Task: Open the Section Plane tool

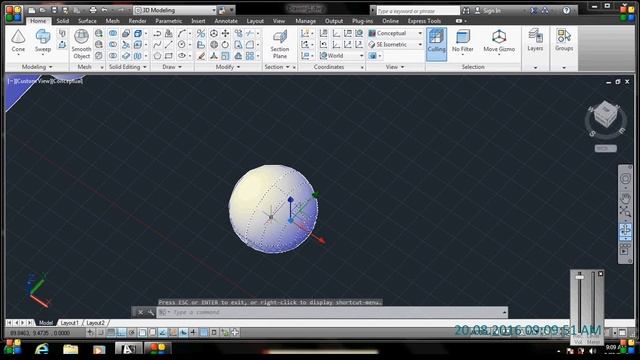Action: [280, 44]
